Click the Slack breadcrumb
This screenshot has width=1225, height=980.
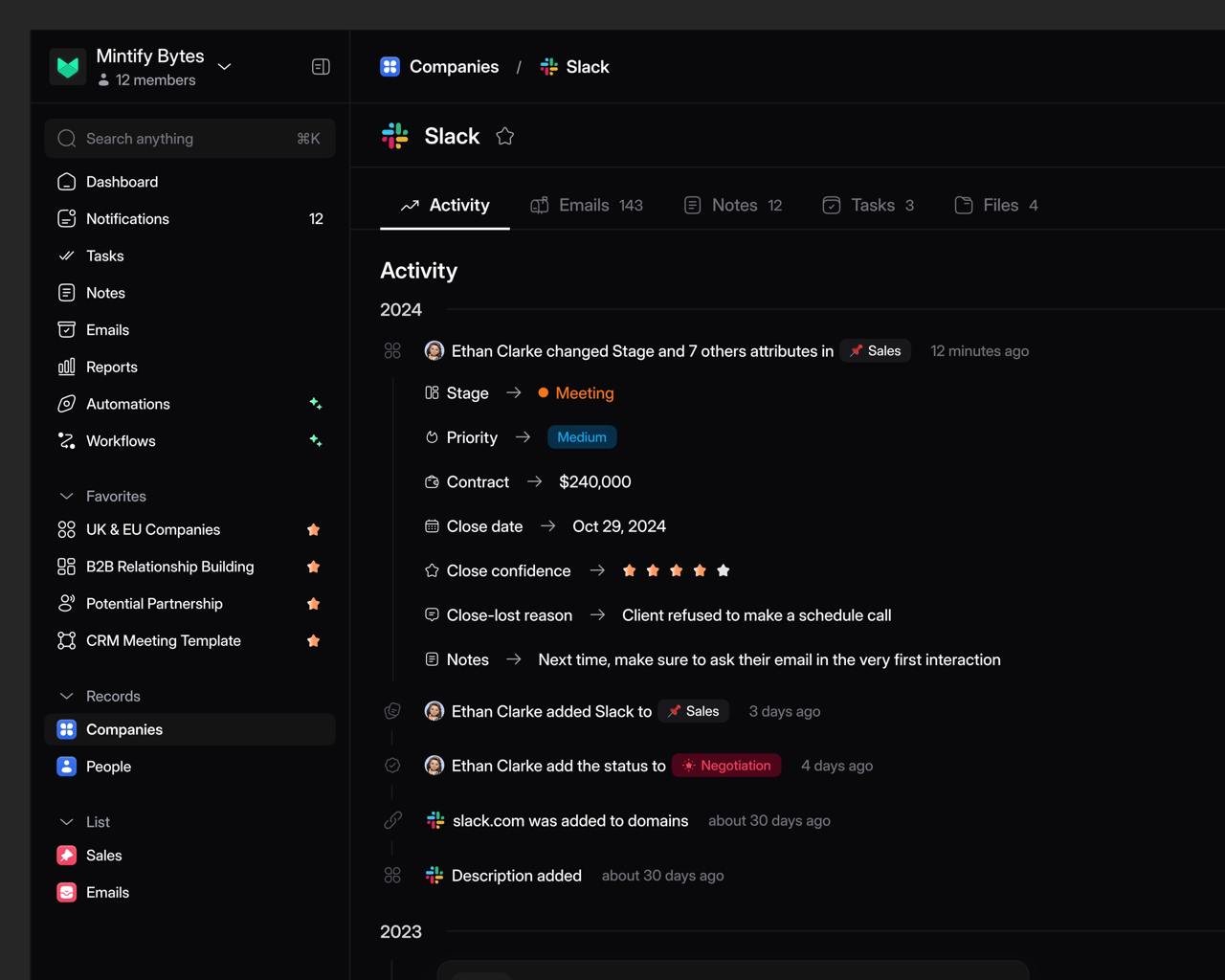[574, 67]
